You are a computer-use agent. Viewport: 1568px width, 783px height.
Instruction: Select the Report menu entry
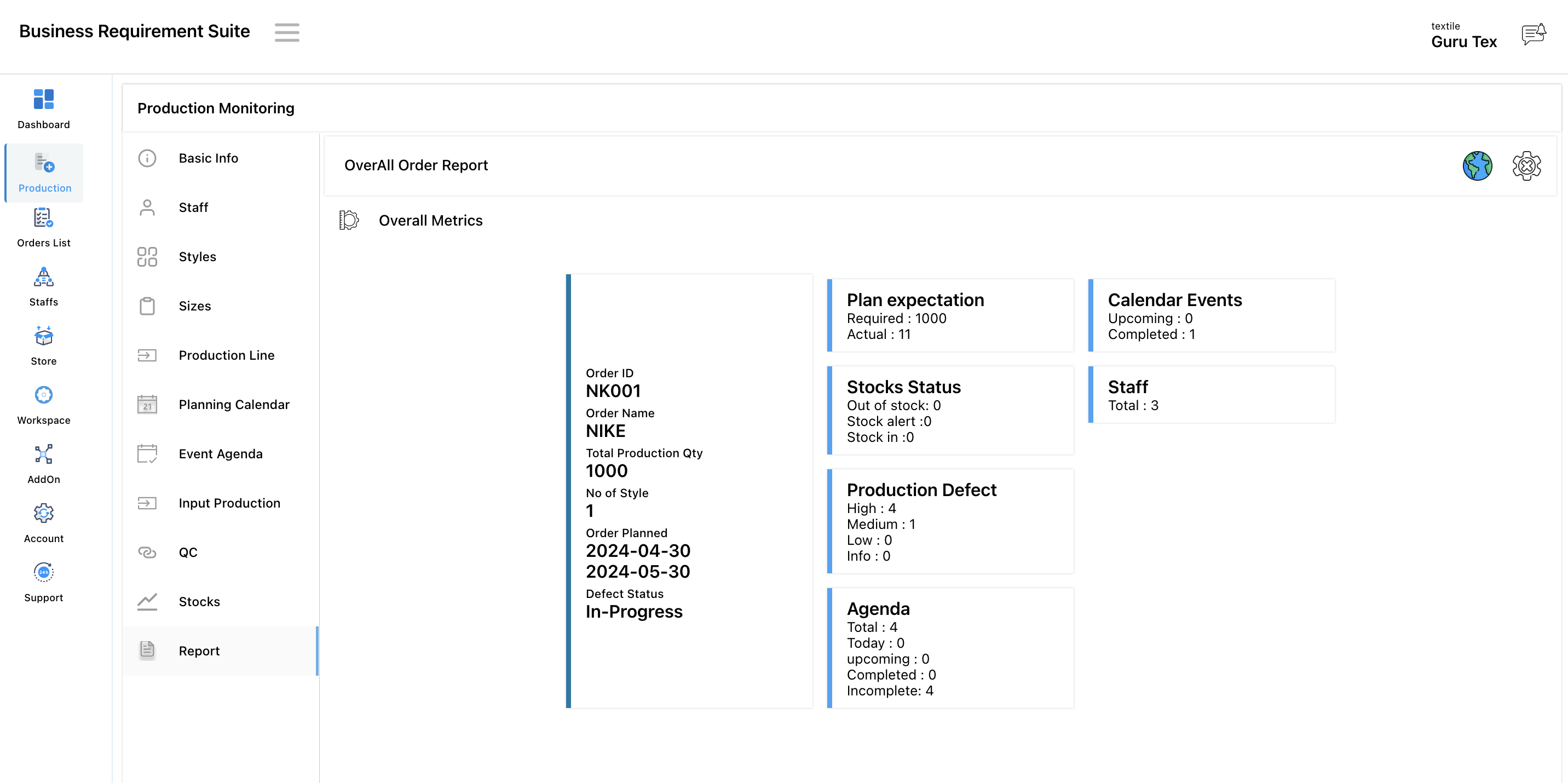220,651
